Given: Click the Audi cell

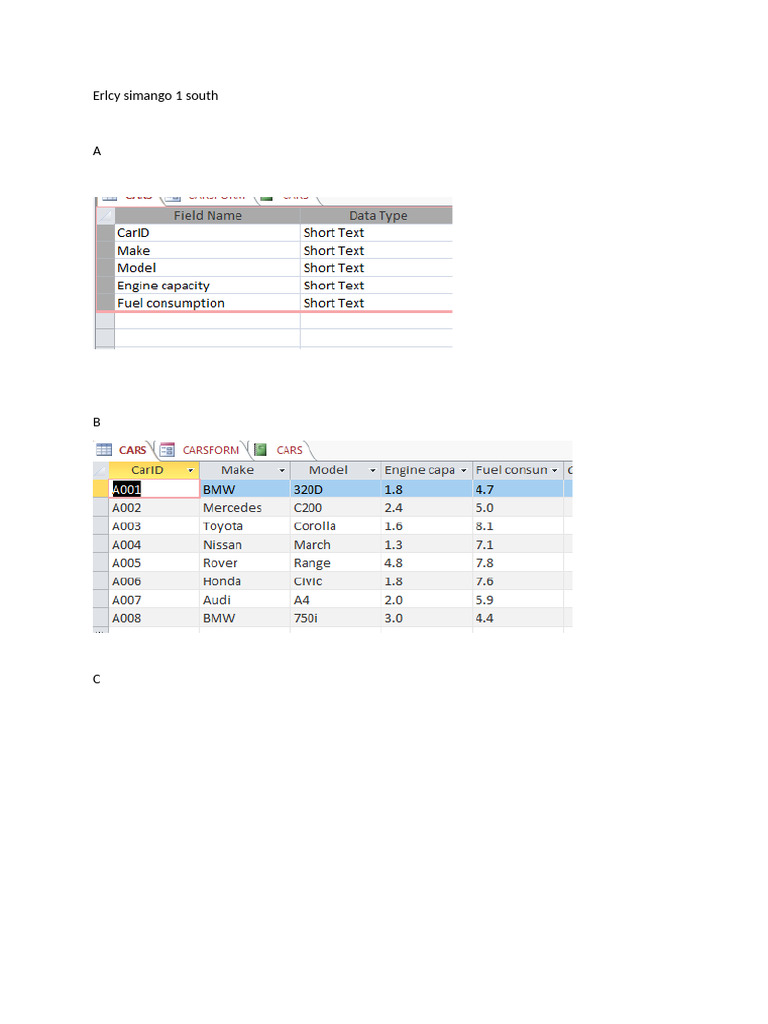Looking at the screenshot, I should [x=245, y=600].
